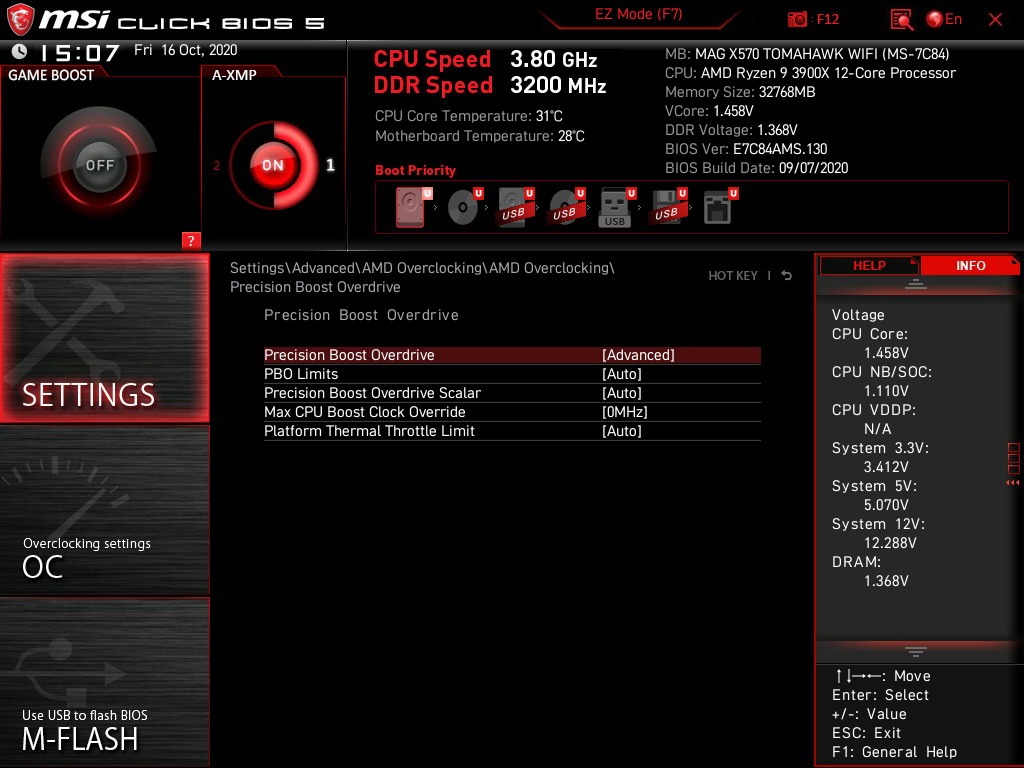Click the DRAM 1.368V voltage reading
Screen dimensions: 1024x768
click(870, 571)
